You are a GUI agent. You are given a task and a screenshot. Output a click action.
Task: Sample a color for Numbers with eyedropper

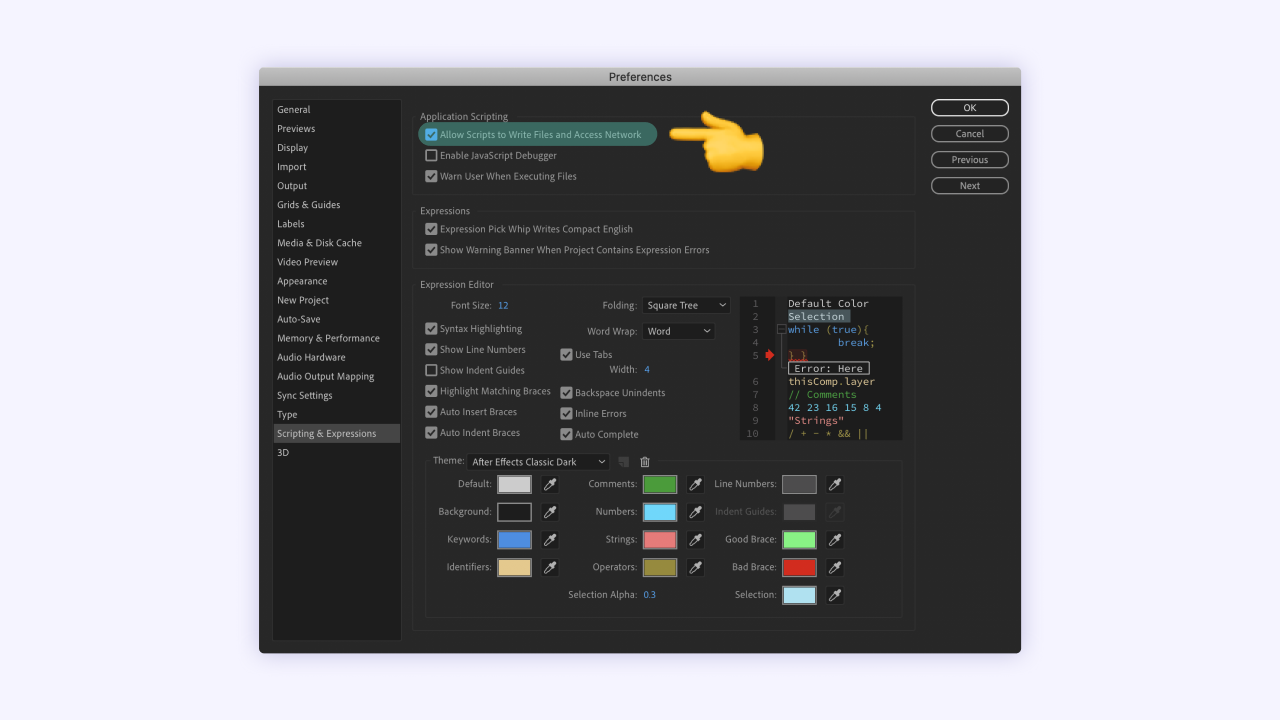coord(695,512)
